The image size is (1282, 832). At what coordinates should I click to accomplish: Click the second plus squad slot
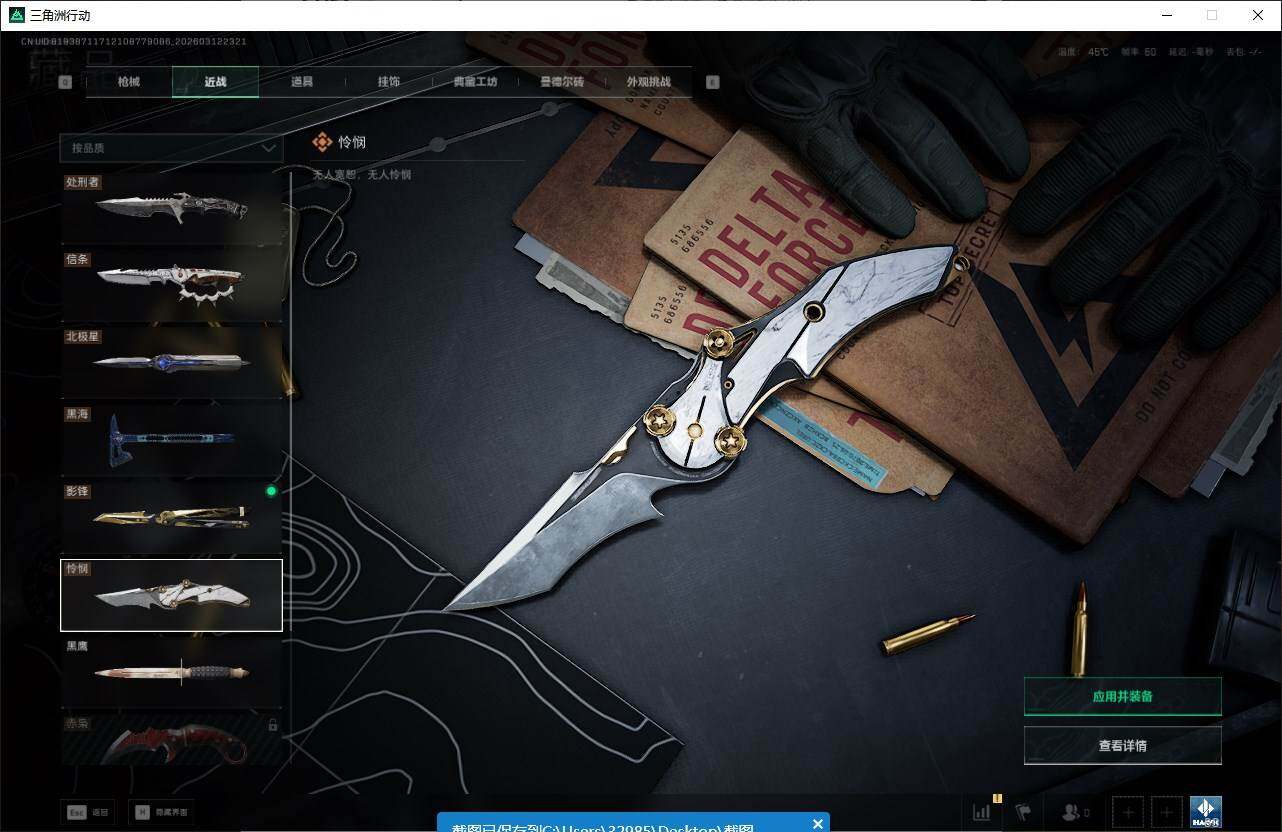point(1166,812)
